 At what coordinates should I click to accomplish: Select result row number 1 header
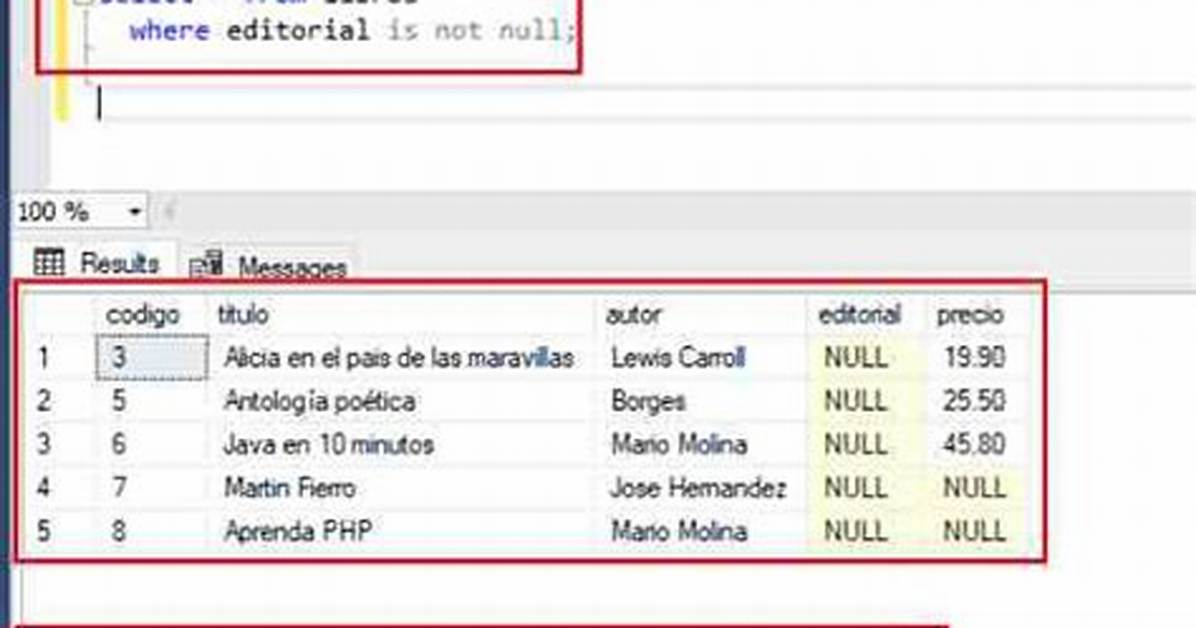click(x=43, y=358)
